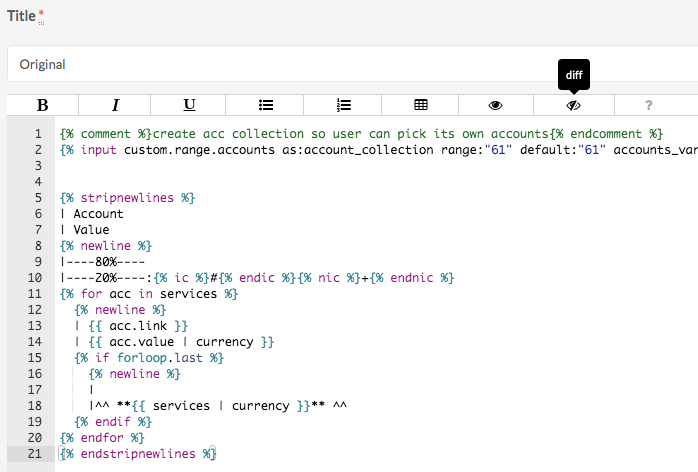Image resolution: width=698 pixels, height=472 pixels.
Task: Click 'endfor' tag on line 20
Action: tap(102, 438)
